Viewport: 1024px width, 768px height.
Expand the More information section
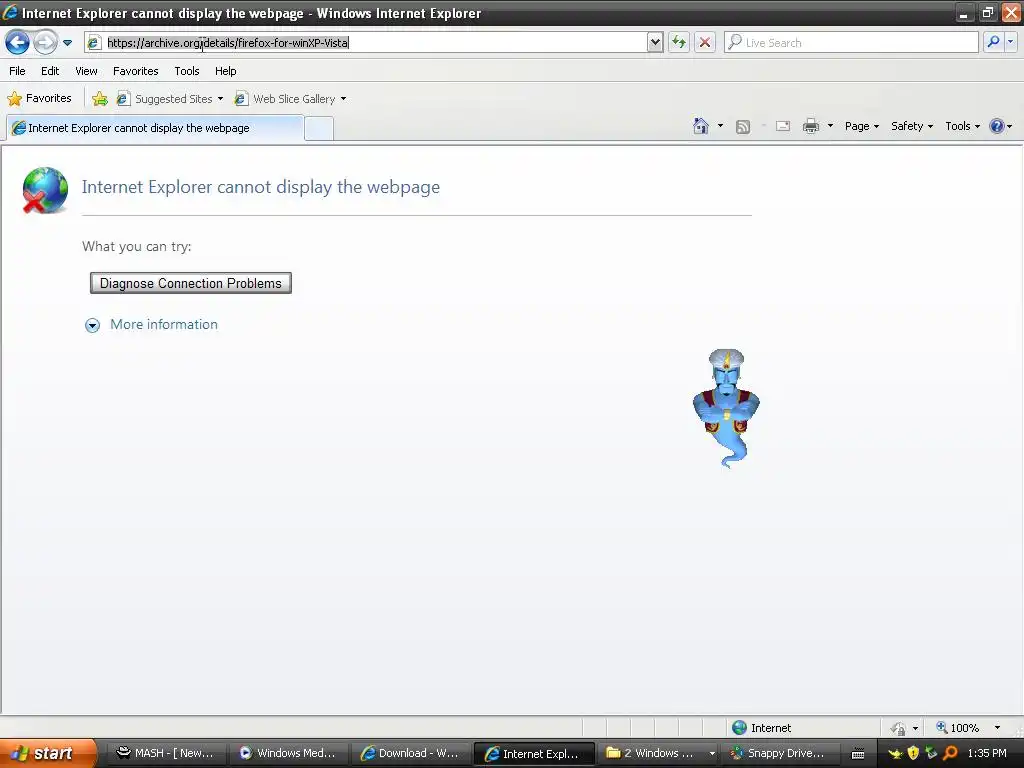point(151,325)
